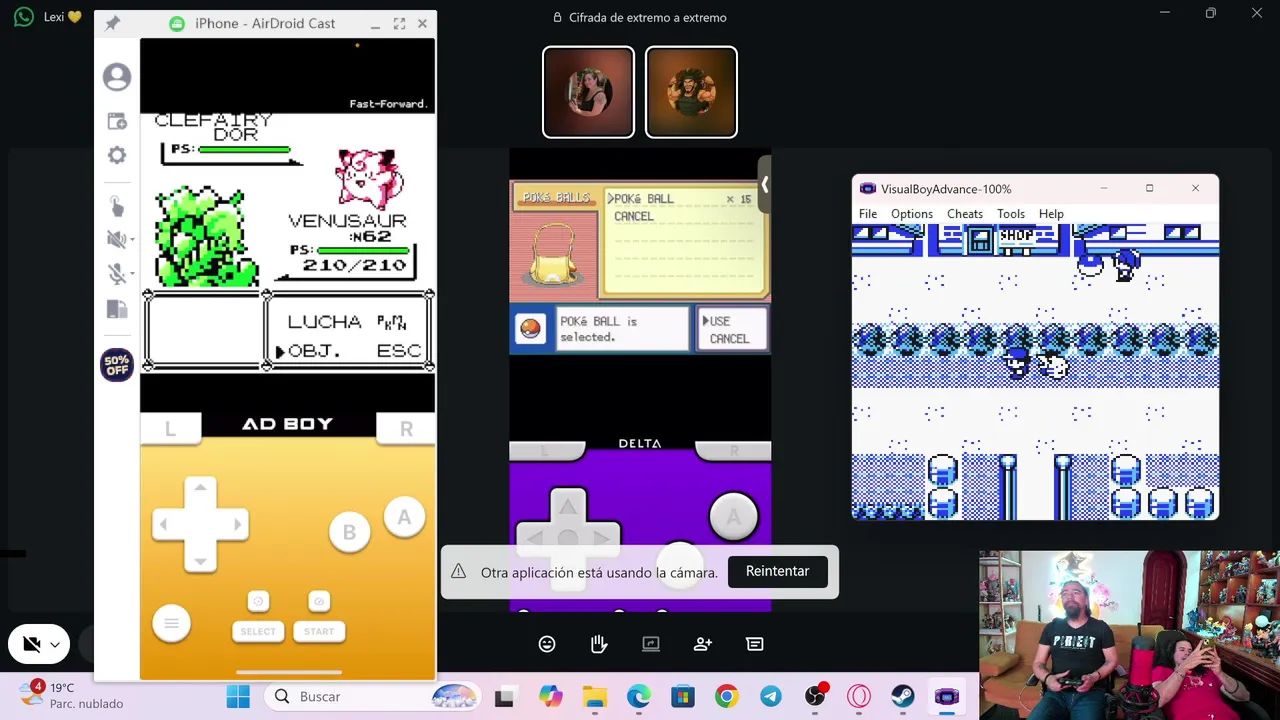Tap D-pad right arrow in AD BOY

[237, 524]
